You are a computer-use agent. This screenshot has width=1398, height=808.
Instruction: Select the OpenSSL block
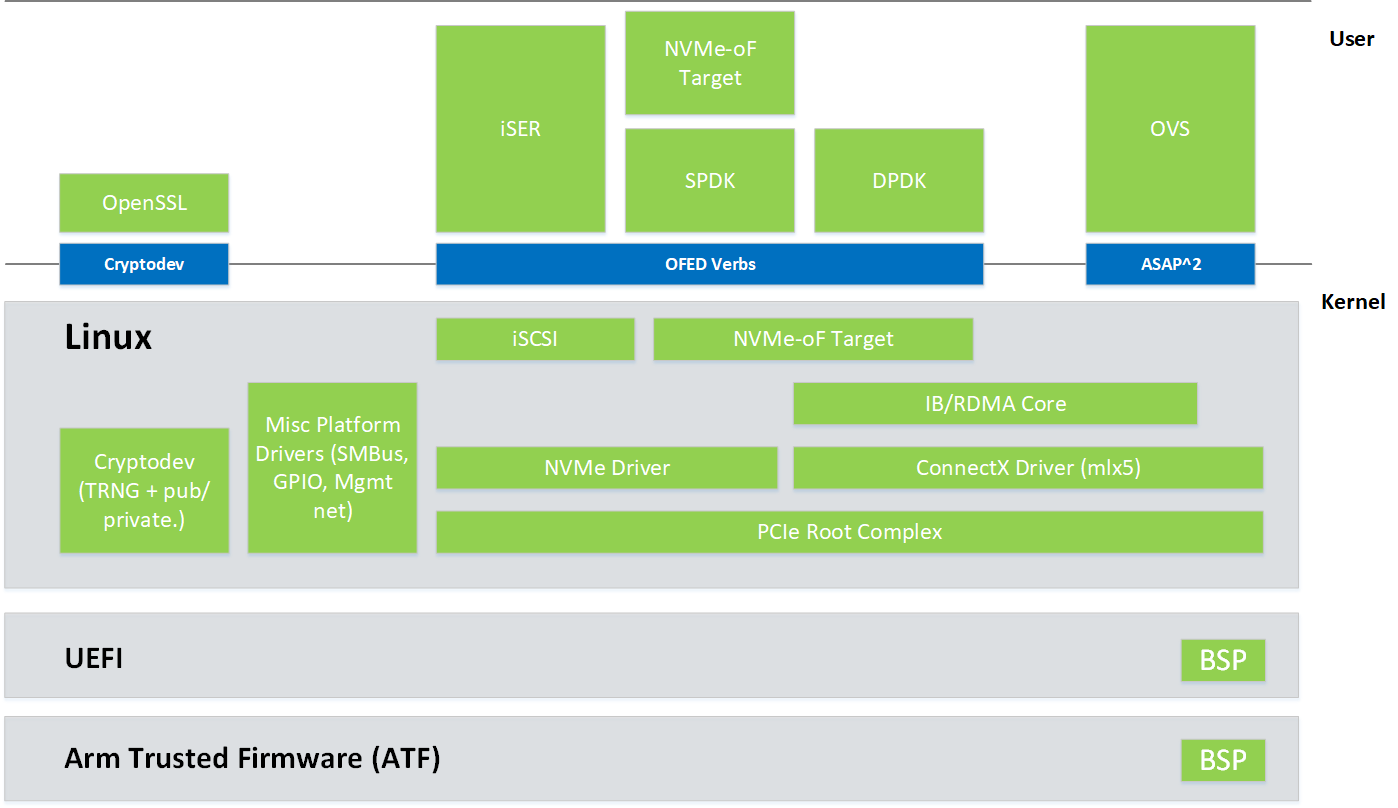(x=143, y=202)
